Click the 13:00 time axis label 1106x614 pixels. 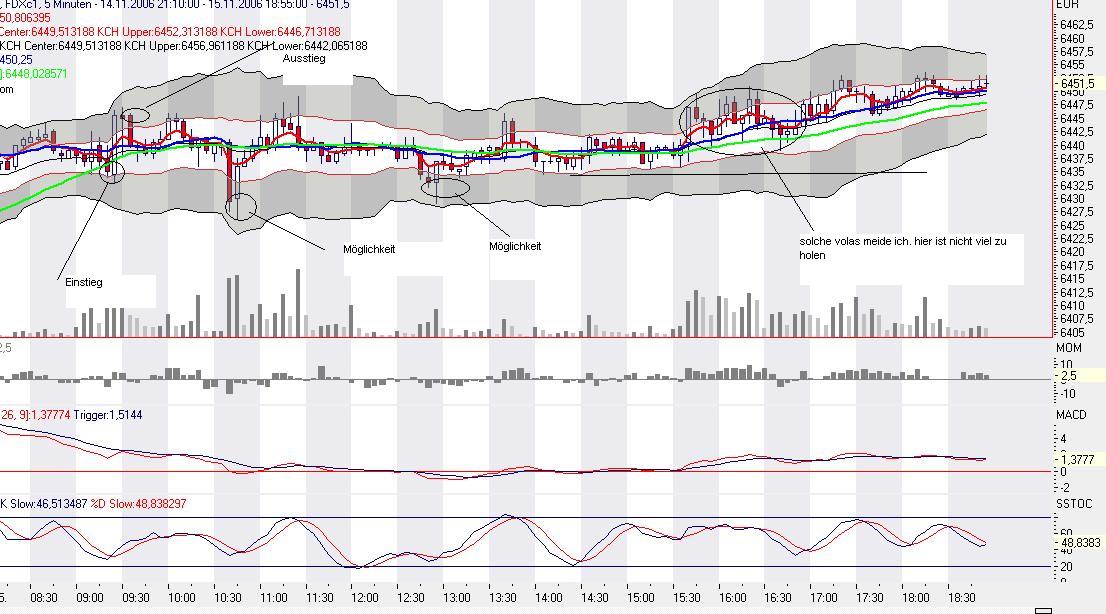click(x=456, y=598)
